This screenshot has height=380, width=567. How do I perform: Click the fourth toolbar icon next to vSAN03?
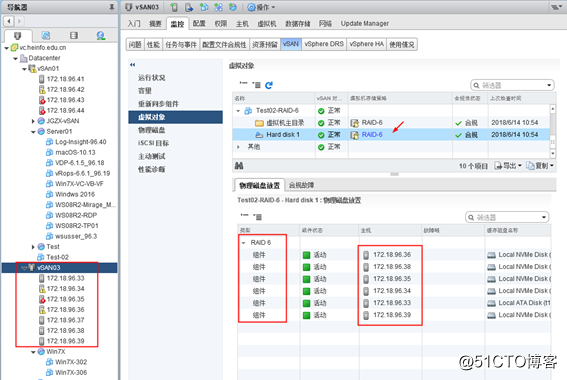click(x=218, y=7)
